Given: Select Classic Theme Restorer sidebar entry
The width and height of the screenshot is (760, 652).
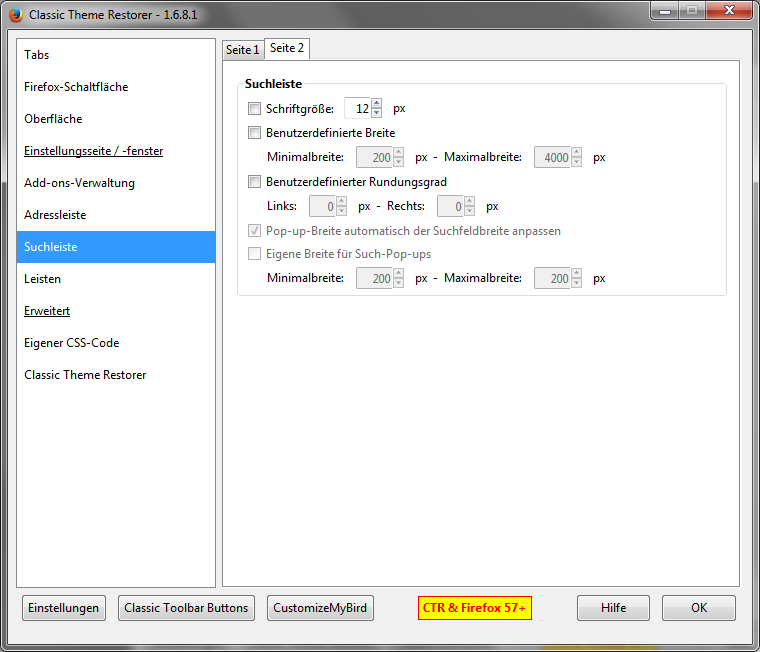Looking at the screenshot, I should pos(116,375).
